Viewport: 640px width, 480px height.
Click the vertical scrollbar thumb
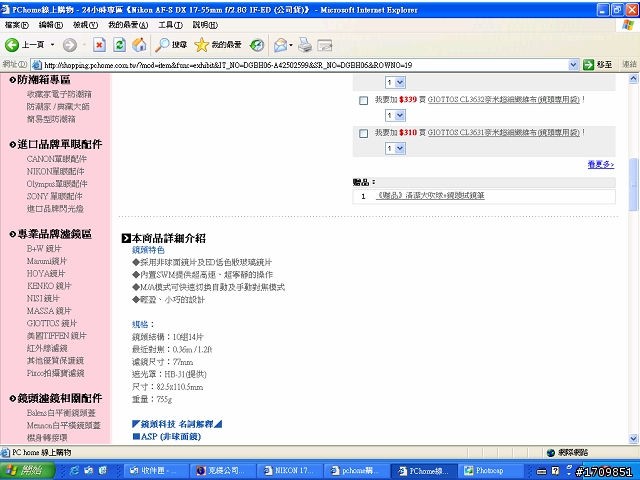[x=633, y=184]
